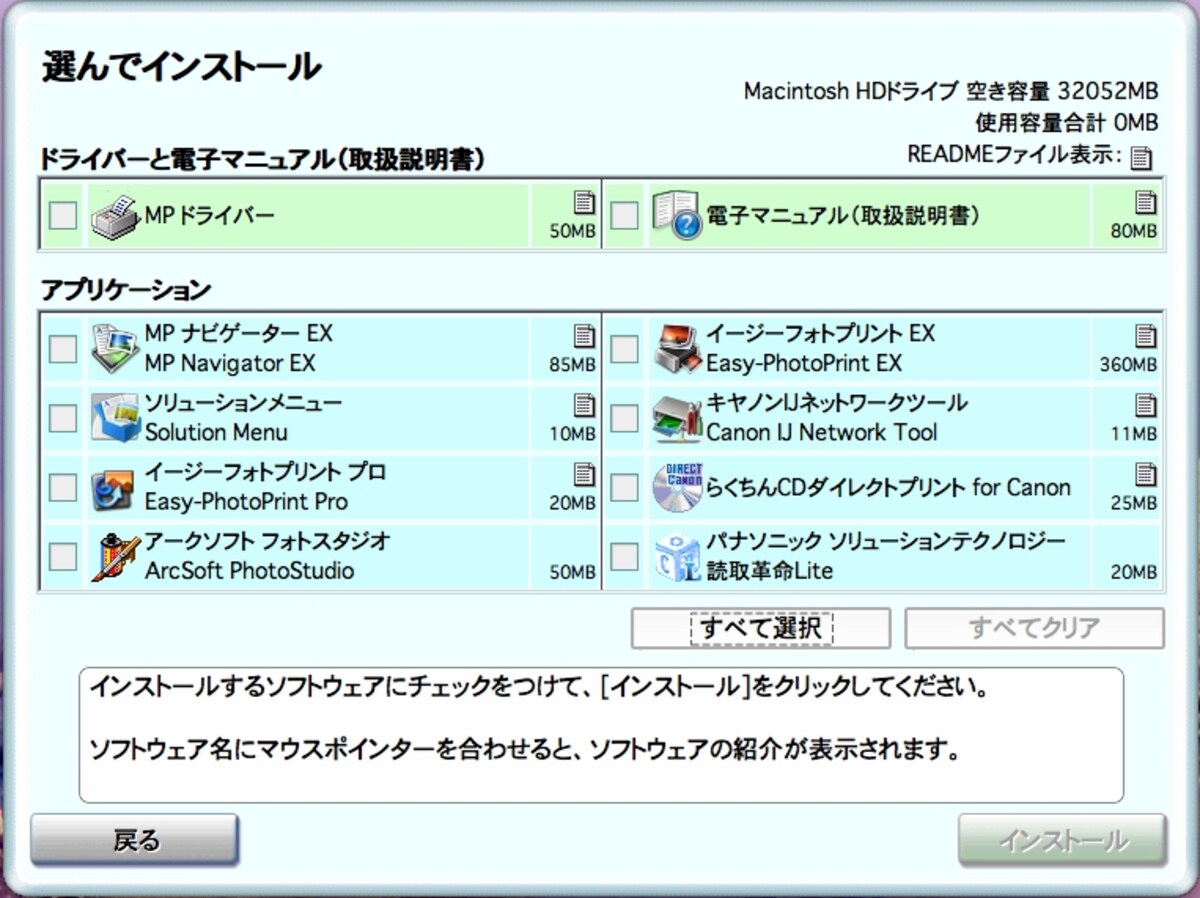Click the Easy-PhotoPrint EX icon
Image resolution: width=1200 pixels, height=898 pixels.
pos(677,348)
